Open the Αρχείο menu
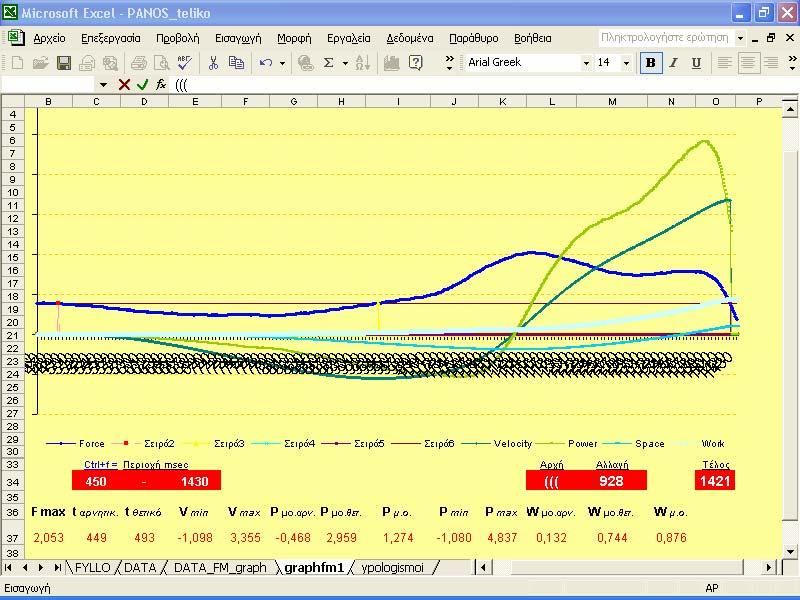The width and height of the screenshot is (800, 600). tap(49, 38)
